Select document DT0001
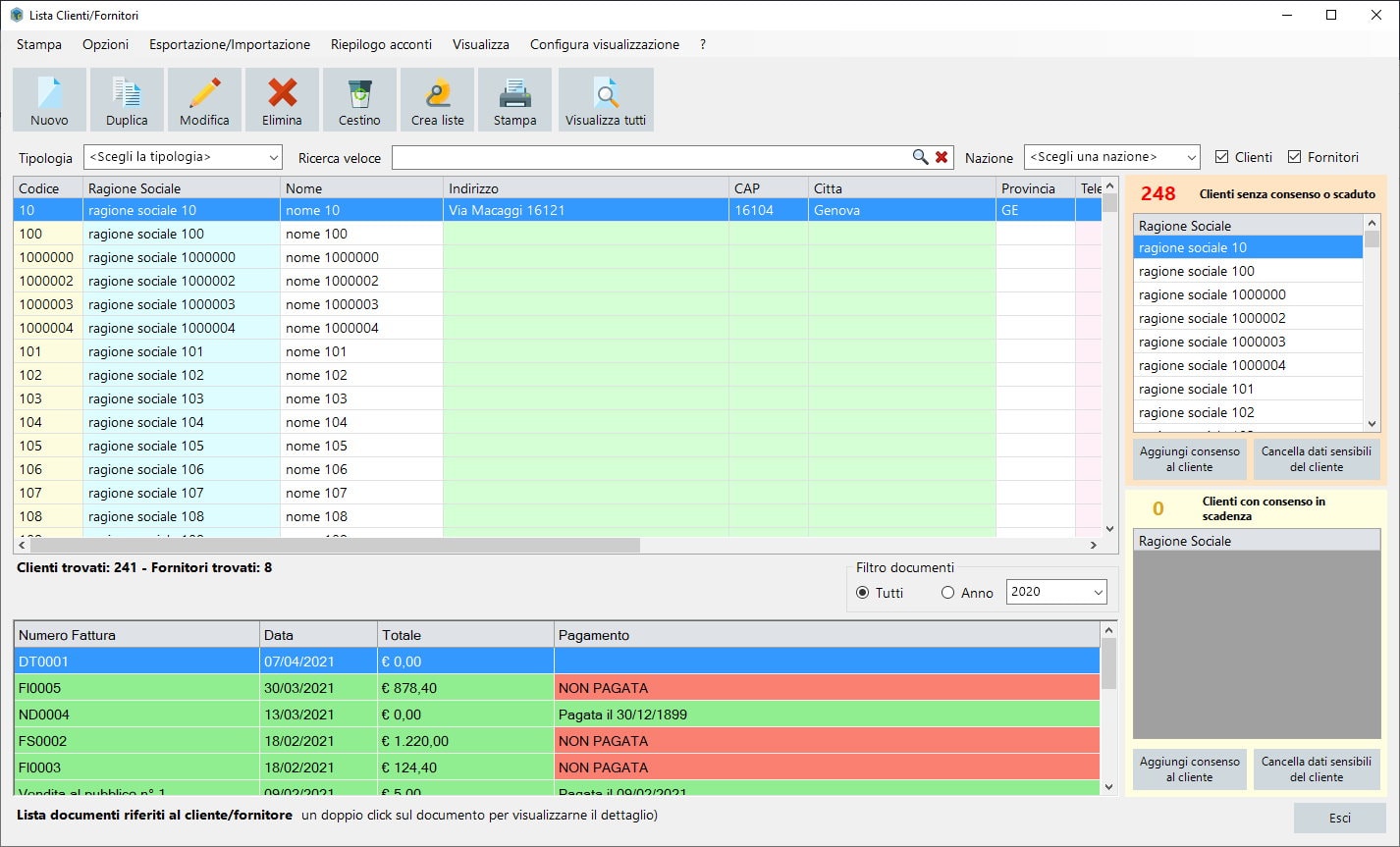 tap(557, 662)
